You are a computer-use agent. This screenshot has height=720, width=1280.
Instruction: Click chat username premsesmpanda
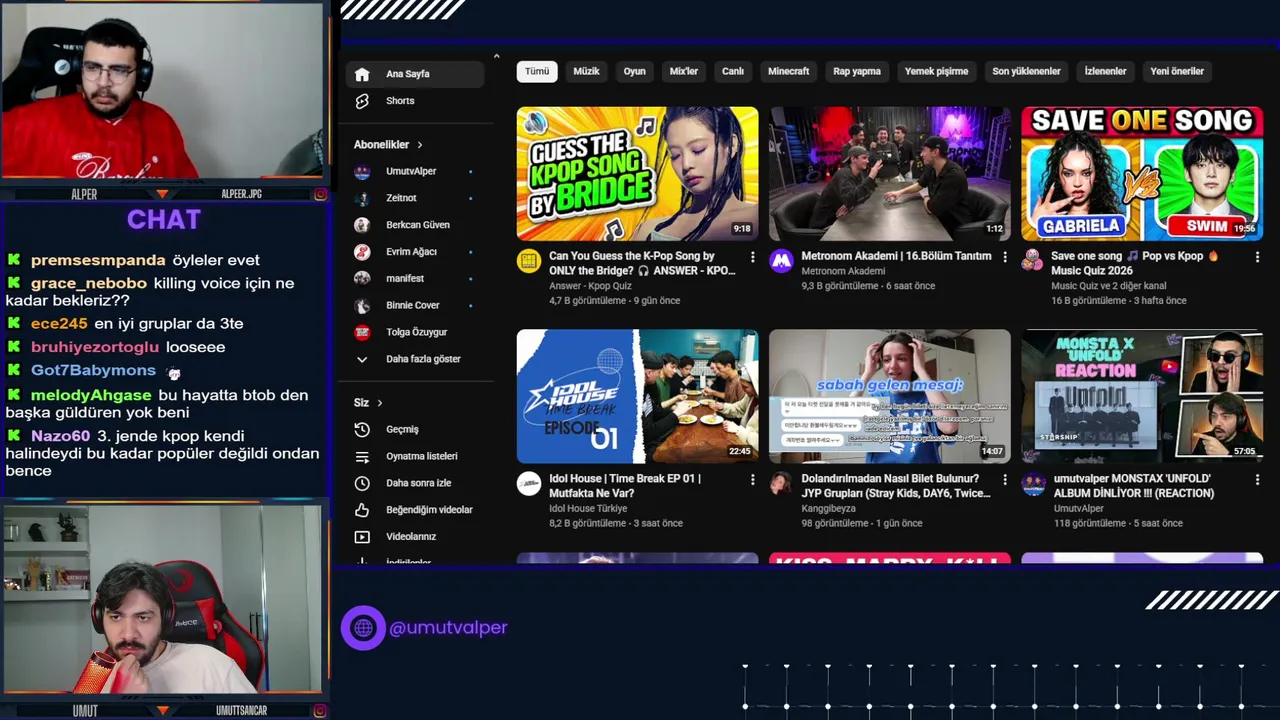[x=98, y=260]
